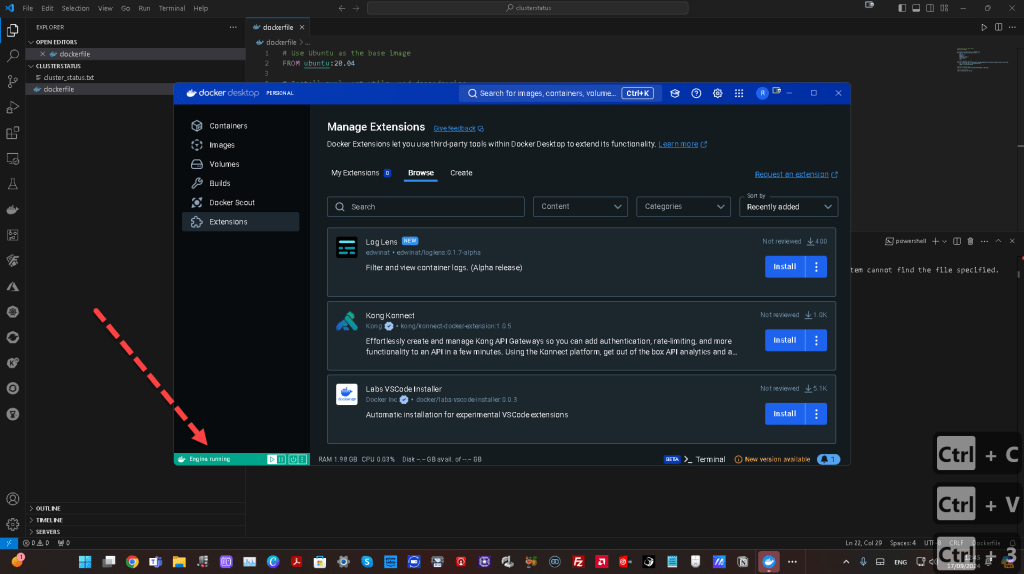Open VS Code Remote Explorer view
The image size is (1024, 574).
(12, 159)
